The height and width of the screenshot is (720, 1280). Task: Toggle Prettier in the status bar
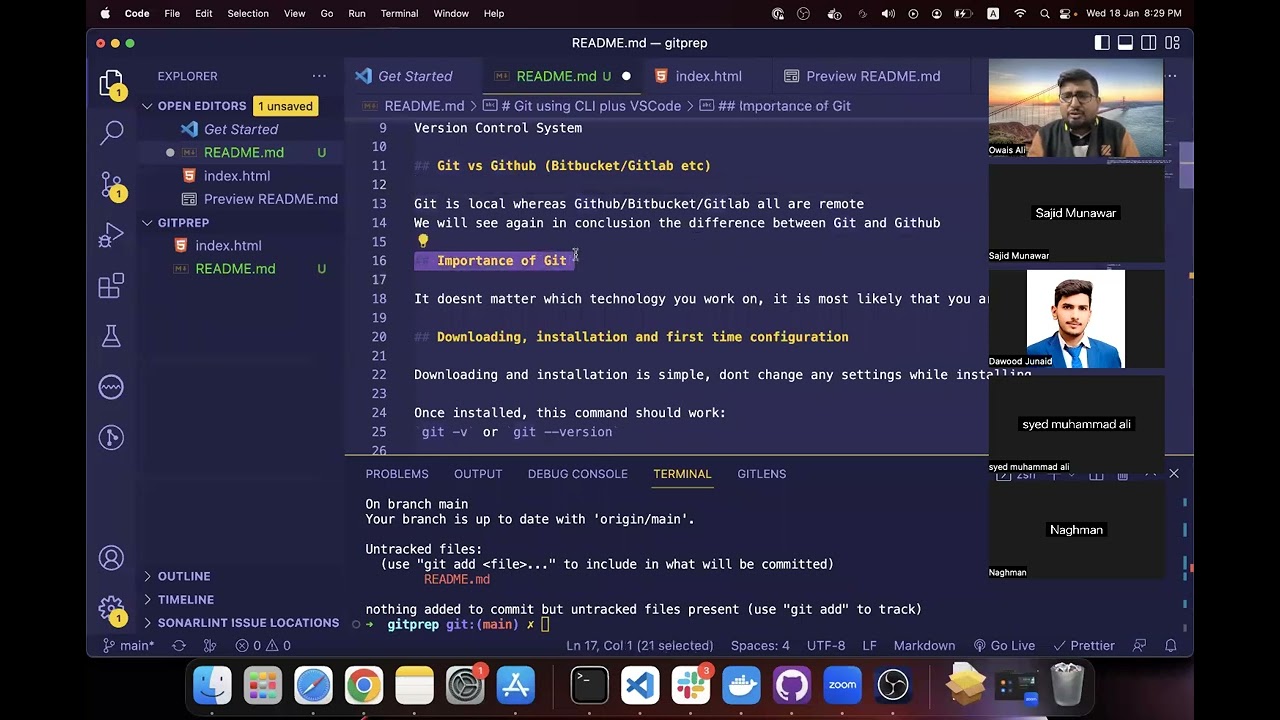coord(1084,646)
